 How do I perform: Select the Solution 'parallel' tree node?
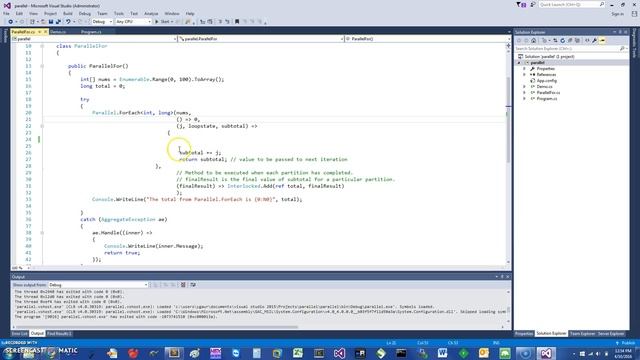pos(546,56)
